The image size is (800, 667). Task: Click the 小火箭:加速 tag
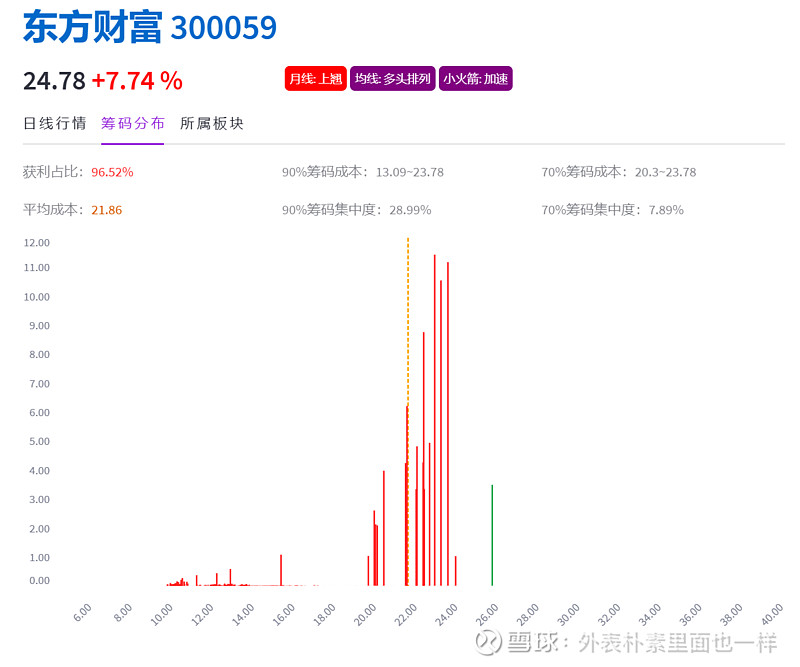click(476, 79)
